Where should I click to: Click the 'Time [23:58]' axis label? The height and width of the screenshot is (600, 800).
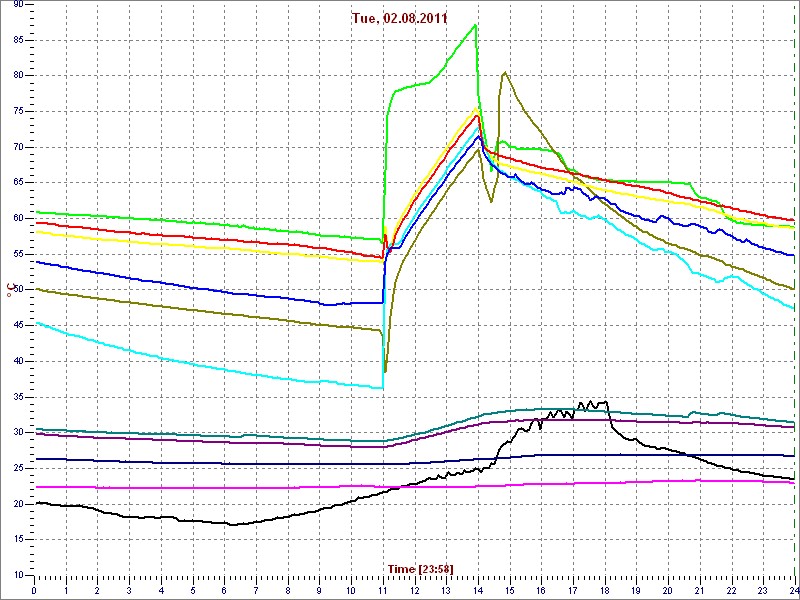point(421,569)
